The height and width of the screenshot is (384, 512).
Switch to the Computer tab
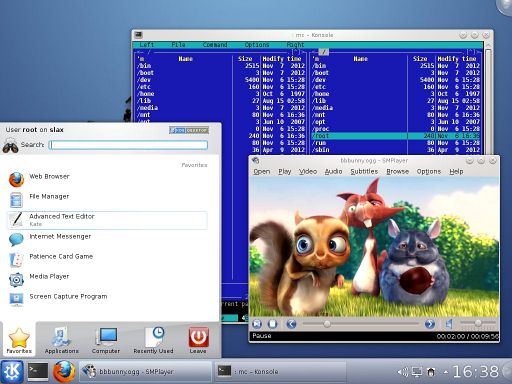coord(106,340)
